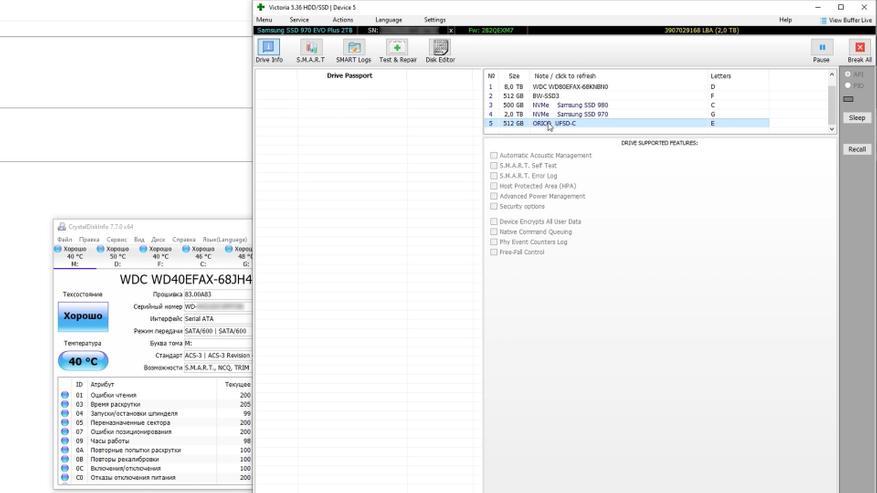Click the Sleep button
The width and height of the screenshot is (877, 493).
pos(857,118)
